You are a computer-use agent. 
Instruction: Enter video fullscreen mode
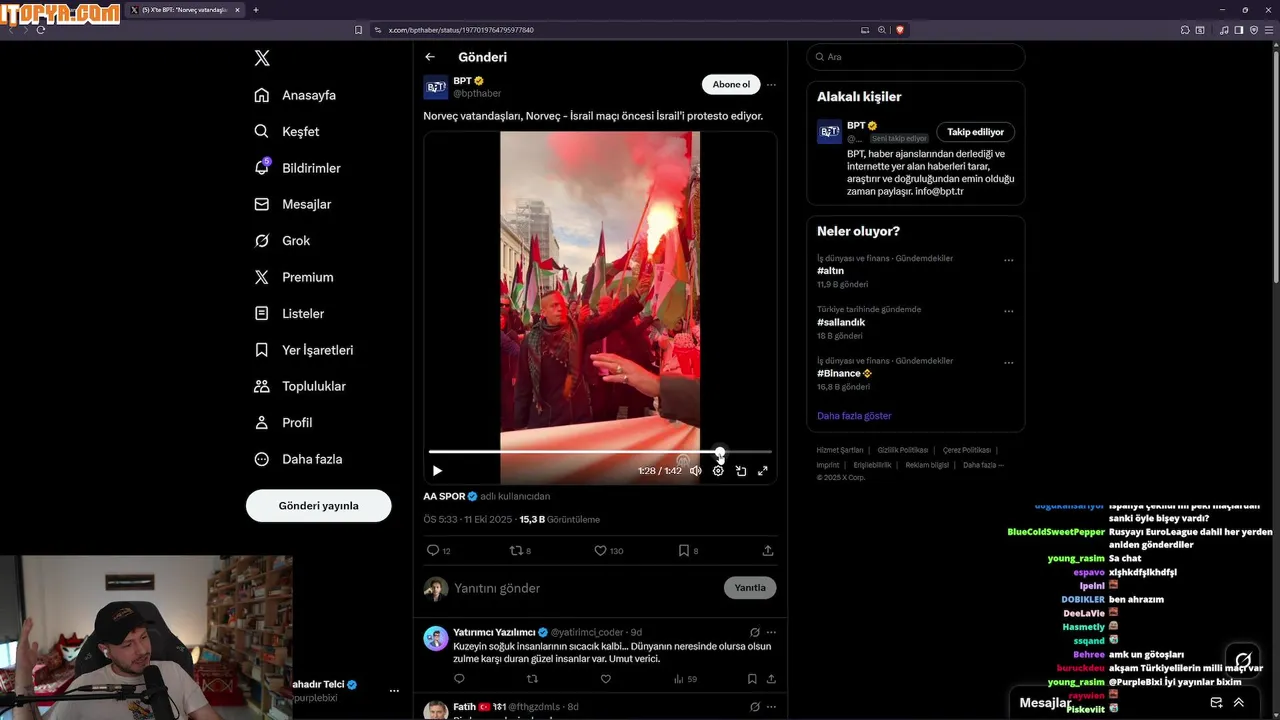click(763, 471)
